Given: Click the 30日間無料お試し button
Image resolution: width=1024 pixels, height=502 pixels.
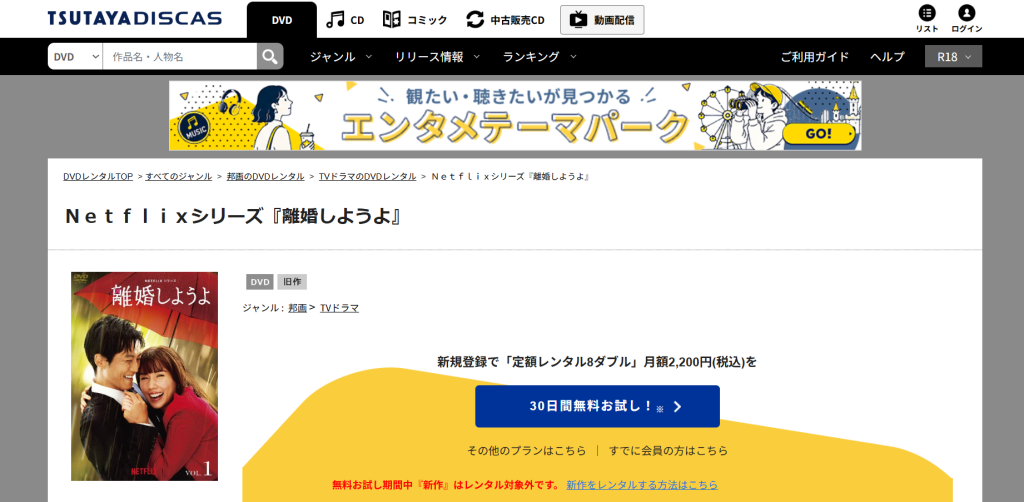Looking at the screenshot, I should tap(598, 406).
